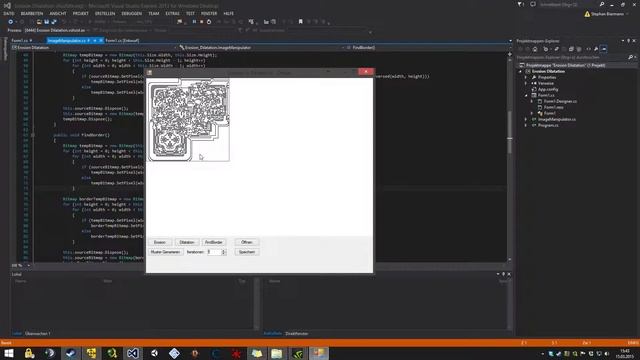640x360 pixels.
Task: Click the Iterationen spinner arrows
Action: pos(224,252)
